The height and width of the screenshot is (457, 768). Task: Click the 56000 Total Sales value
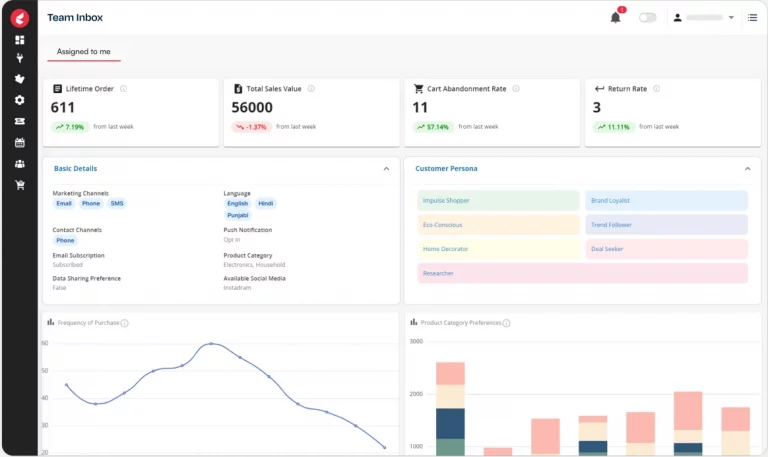click(252, 107)
